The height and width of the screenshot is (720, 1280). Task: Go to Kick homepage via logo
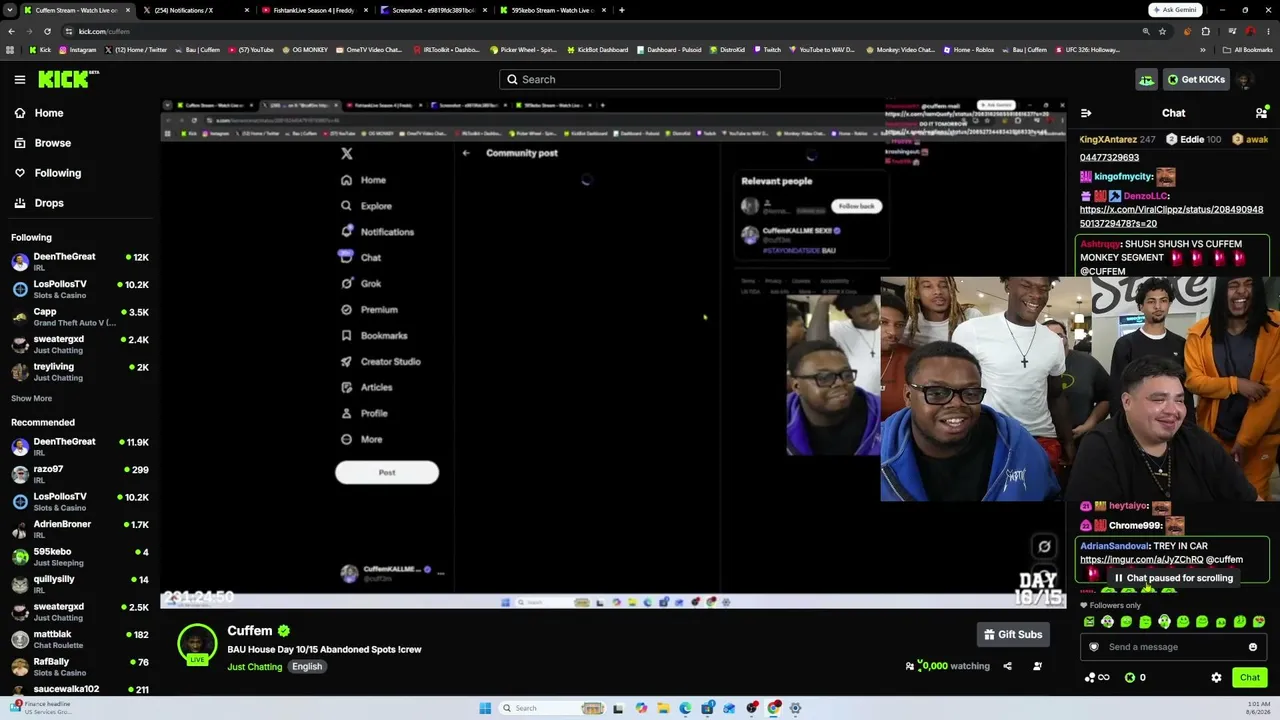(x=70, y=79)
